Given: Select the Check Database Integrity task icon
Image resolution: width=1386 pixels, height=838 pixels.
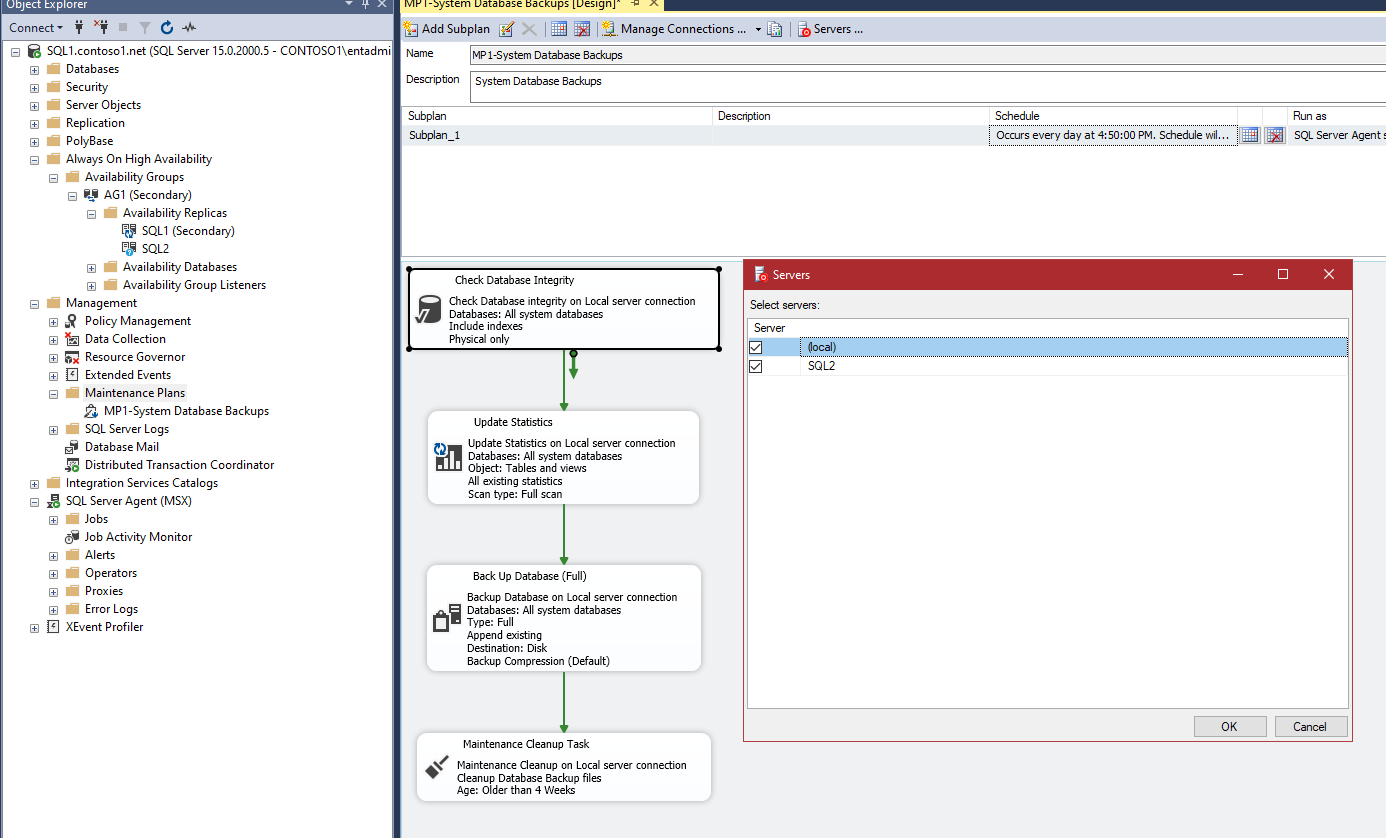Looking at the screenshot, I should pyautogui.click(x=428, y=310).
